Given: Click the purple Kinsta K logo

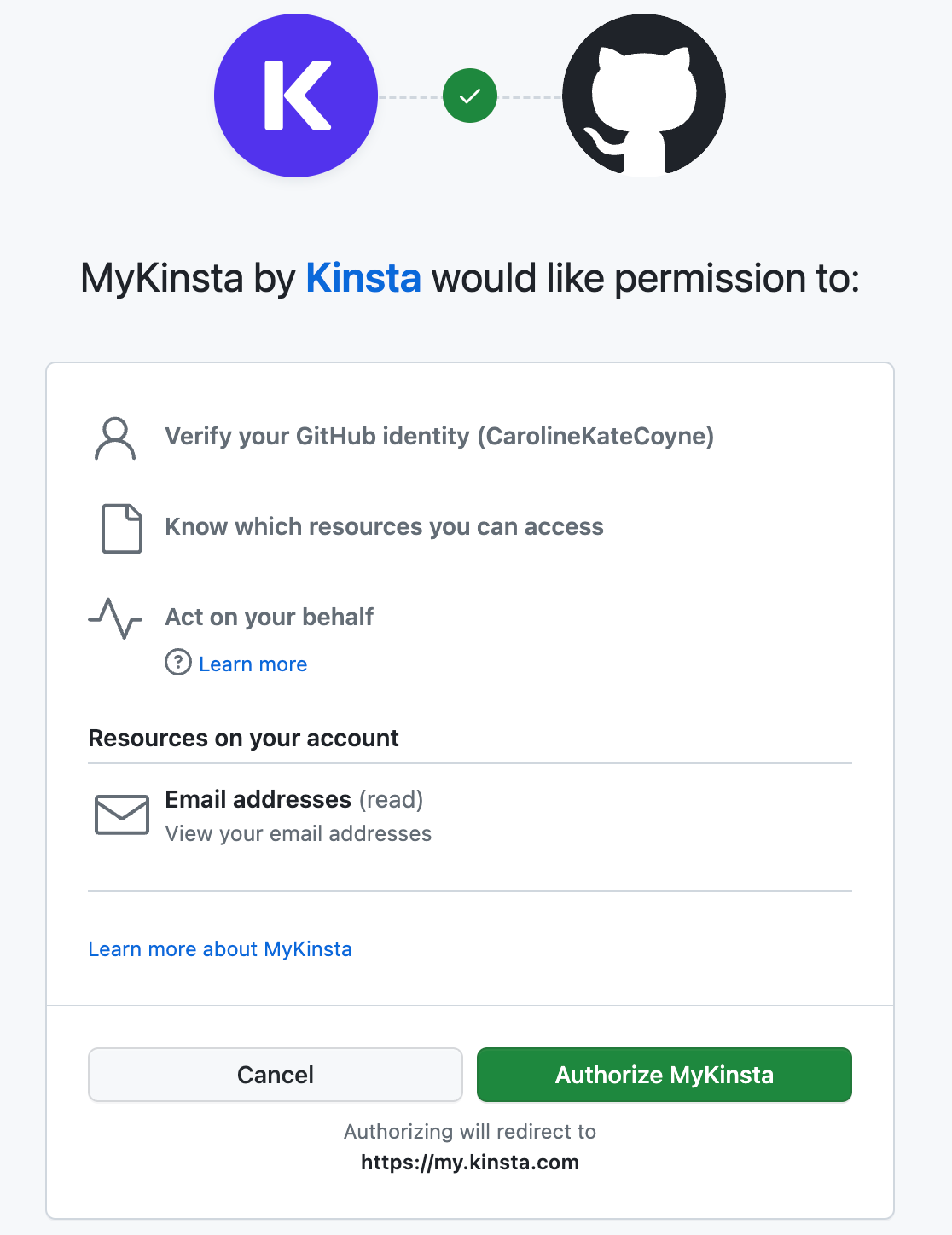Looking at the screenshot, I should 296,96.
